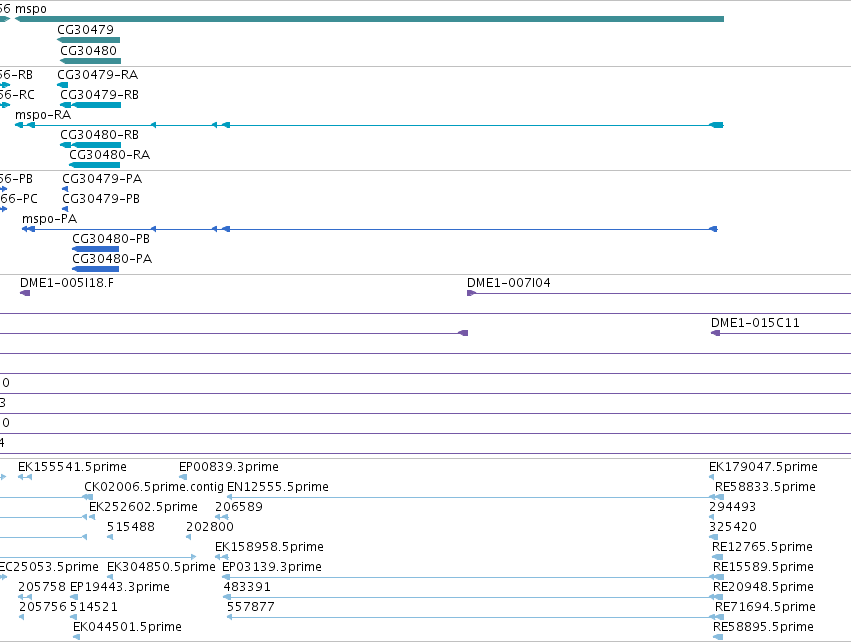Select EST EN12555.5prime
This screenshot has height=642, width=851.
point(278,487)
